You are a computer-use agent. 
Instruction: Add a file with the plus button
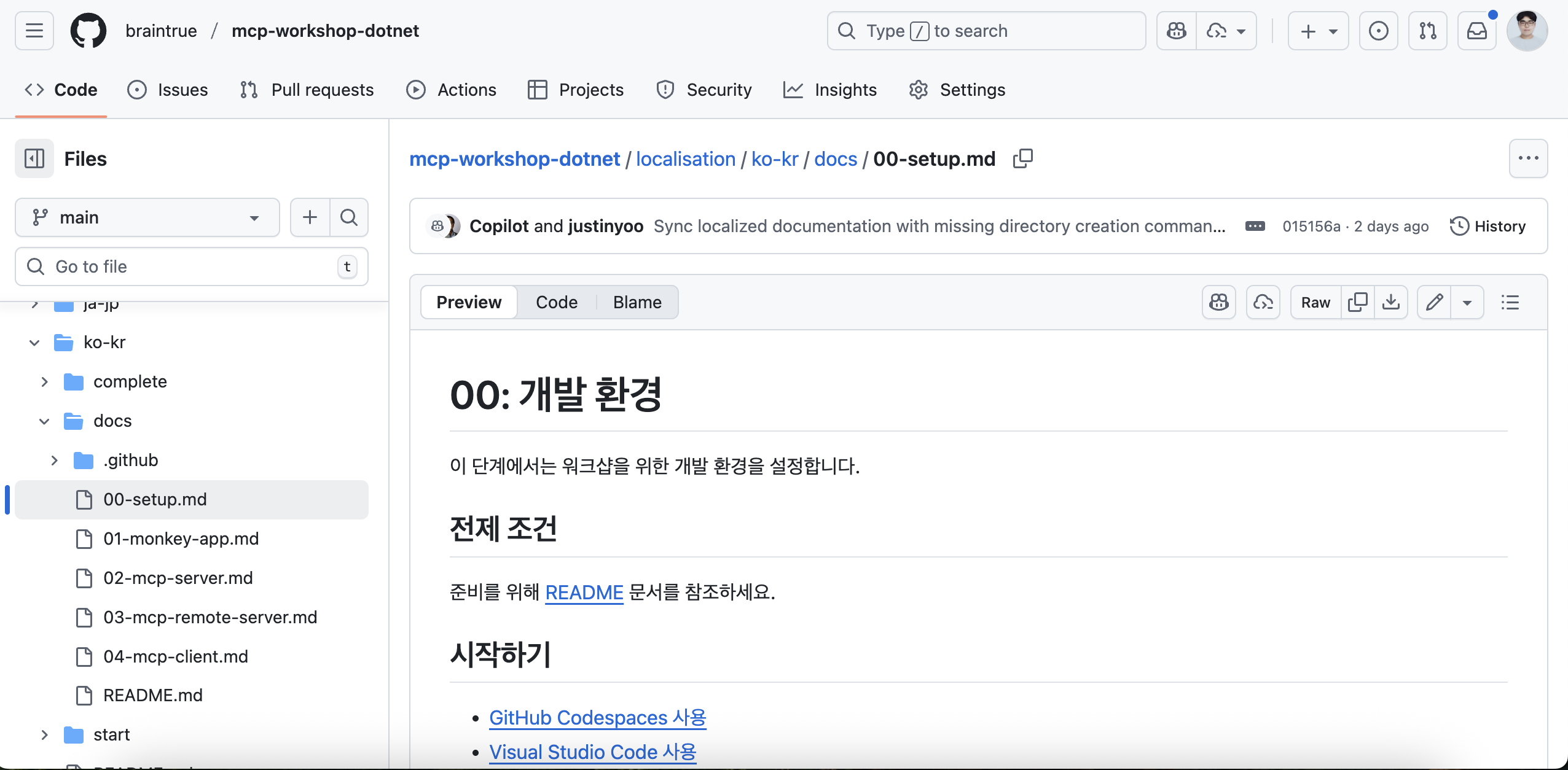pos(310,217)
